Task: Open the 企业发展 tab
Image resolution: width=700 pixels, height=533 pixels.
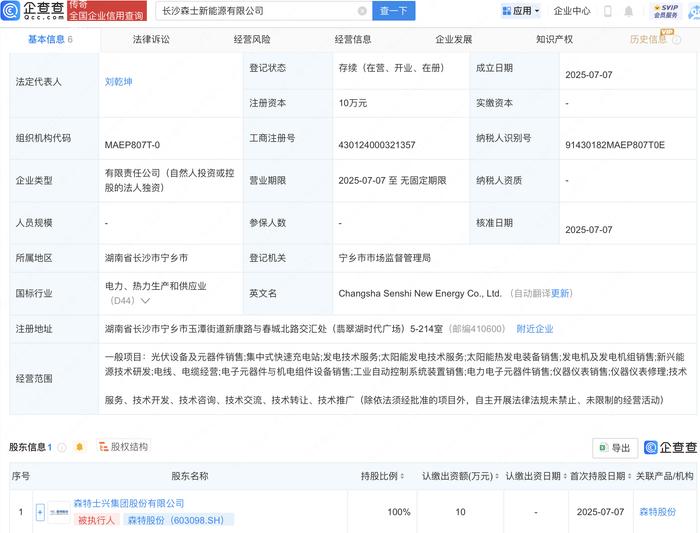Action: click(x=454, y=39)
